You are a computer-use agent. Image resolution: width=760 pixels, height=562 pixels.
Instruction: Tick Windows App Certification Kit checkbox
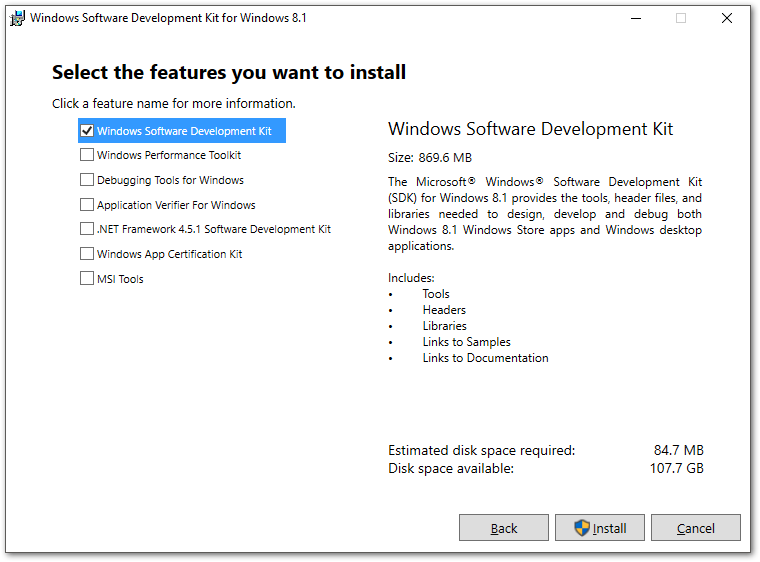pos(87,254)
